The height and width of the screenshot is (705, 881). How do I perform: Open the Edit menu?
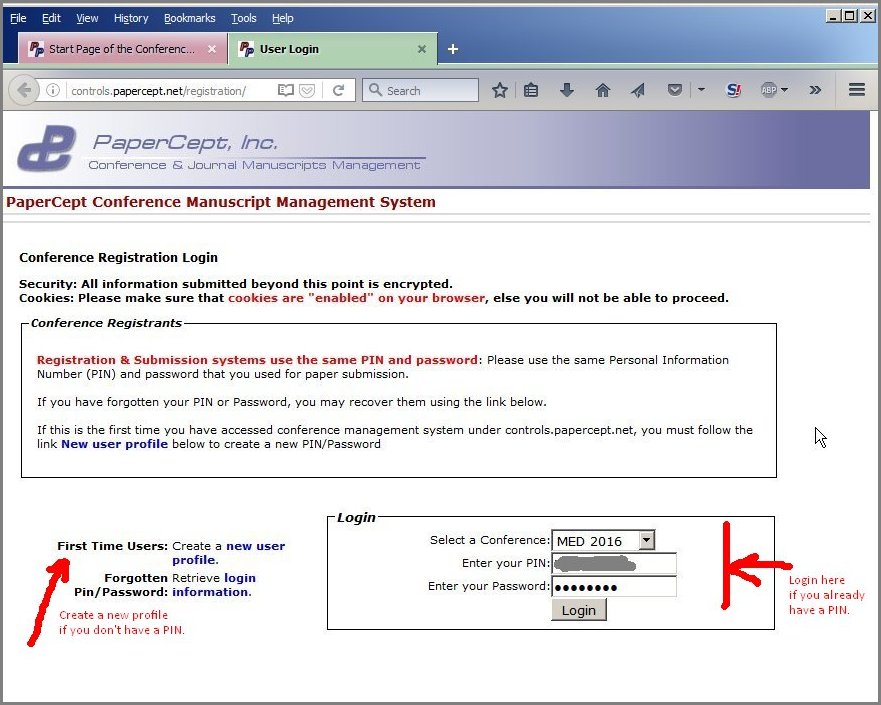[51, 18]
